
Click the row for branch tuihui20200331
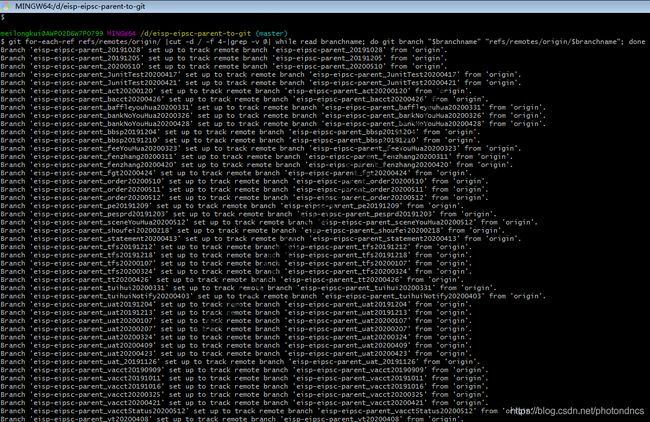[248, 288]
